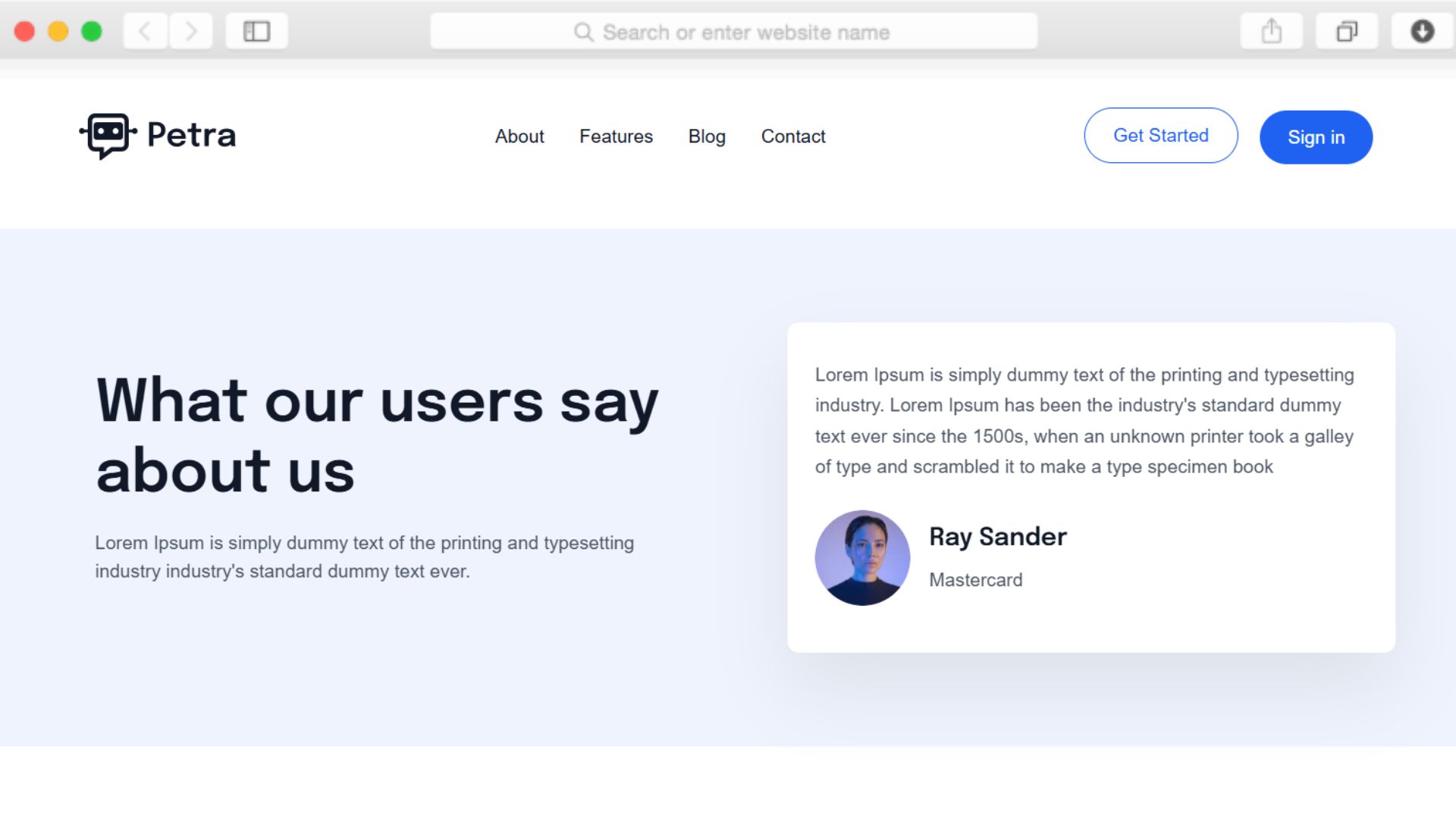Click the red close window button
Image resolution: width=1456 pixels, height=819 pixels.
pyautogui.click(x=25, y=32)
